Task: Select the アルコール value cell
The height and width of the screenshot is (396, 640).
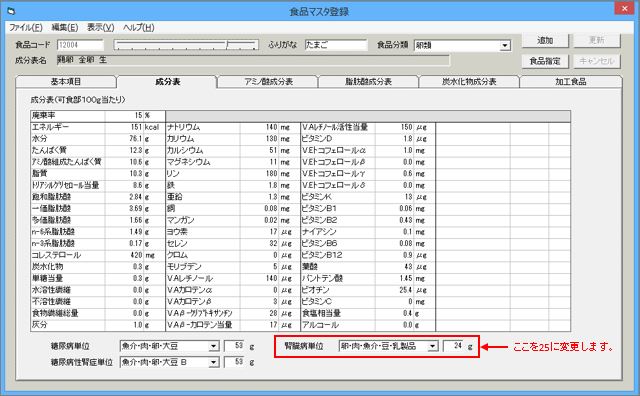Action: (394, 325)
